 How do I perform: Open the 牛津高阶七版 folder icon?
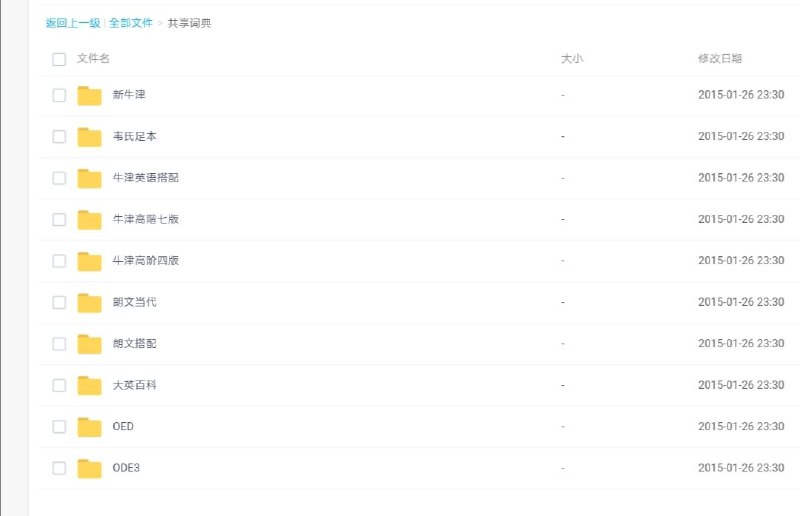point(89,219)
